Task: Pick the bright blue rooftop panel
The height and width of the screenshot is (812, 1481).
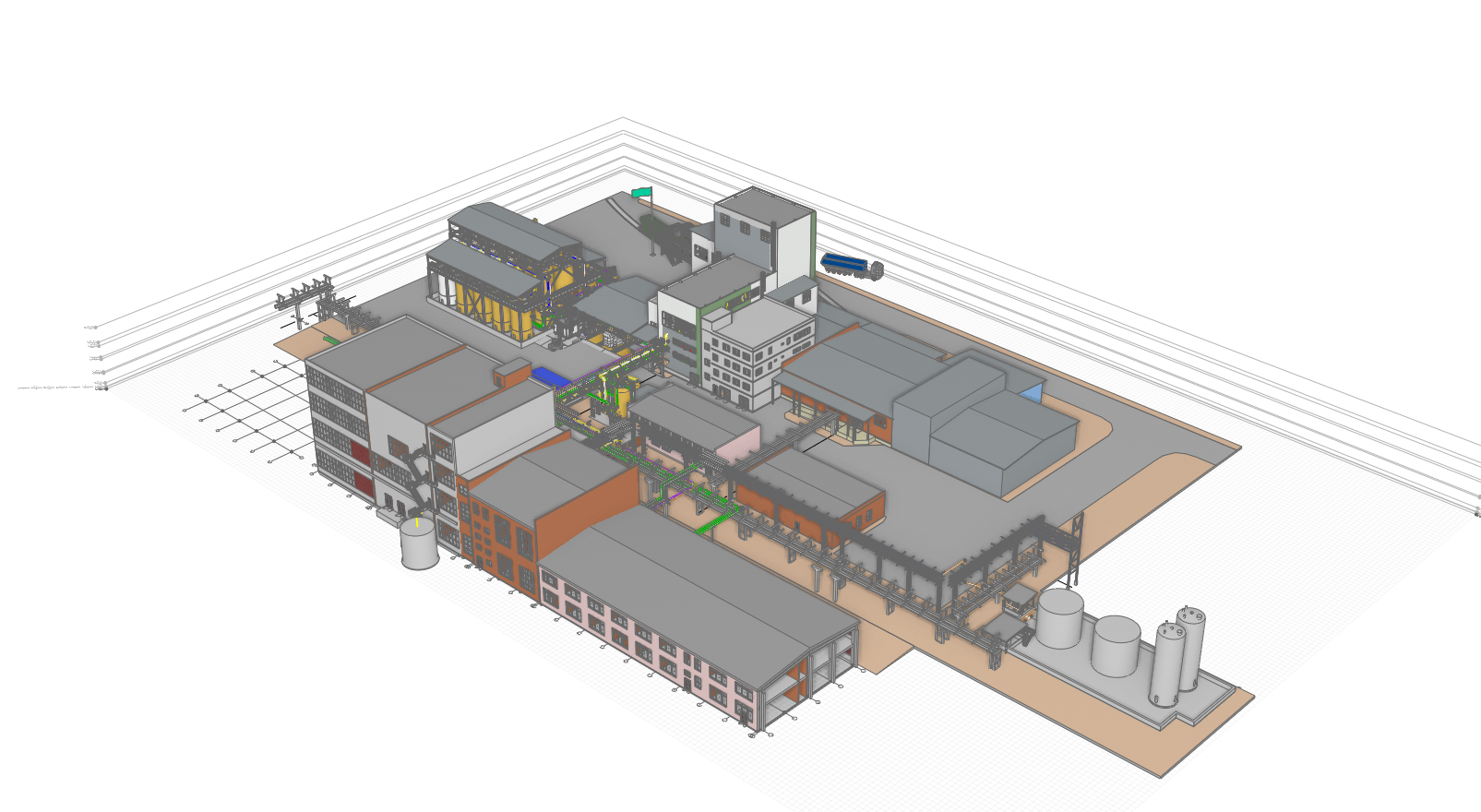Action: [552, 376]
